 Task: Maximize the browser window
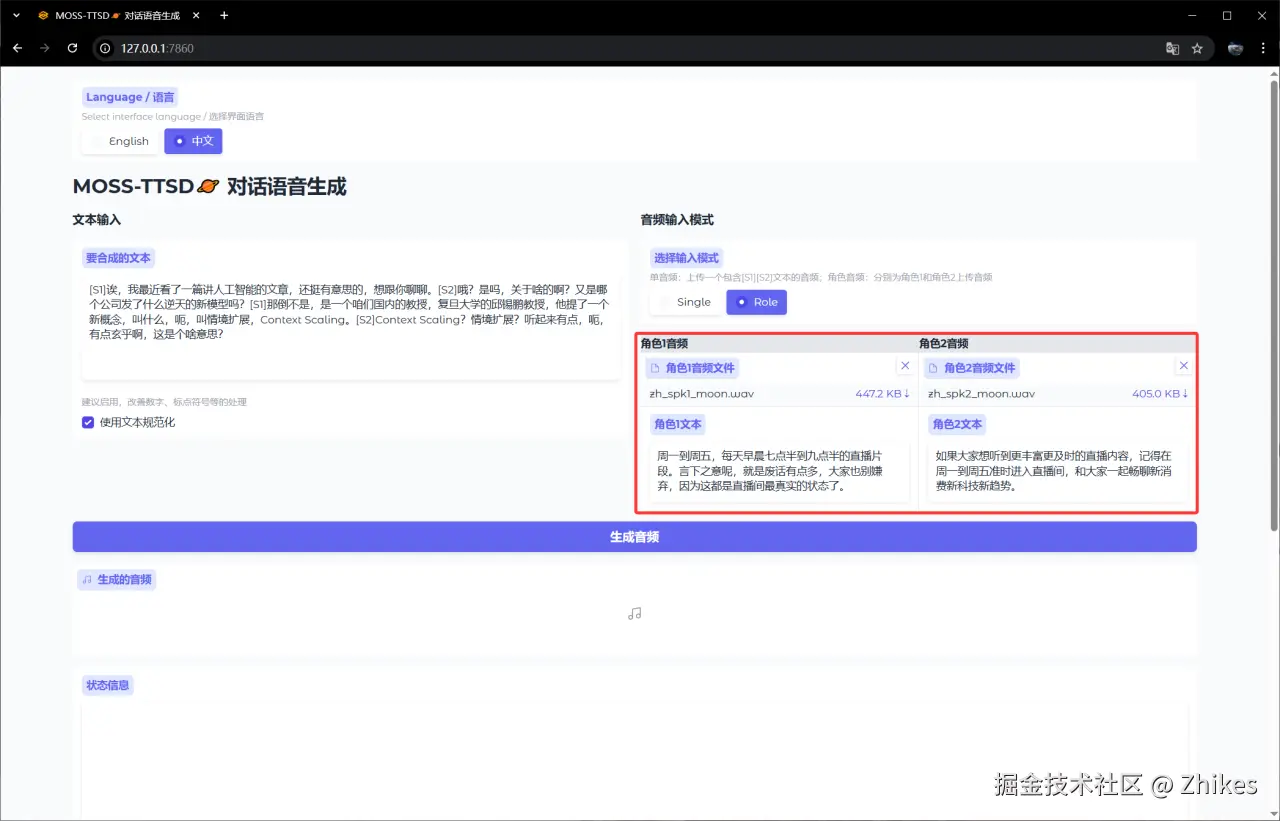tap(1227, 15)
